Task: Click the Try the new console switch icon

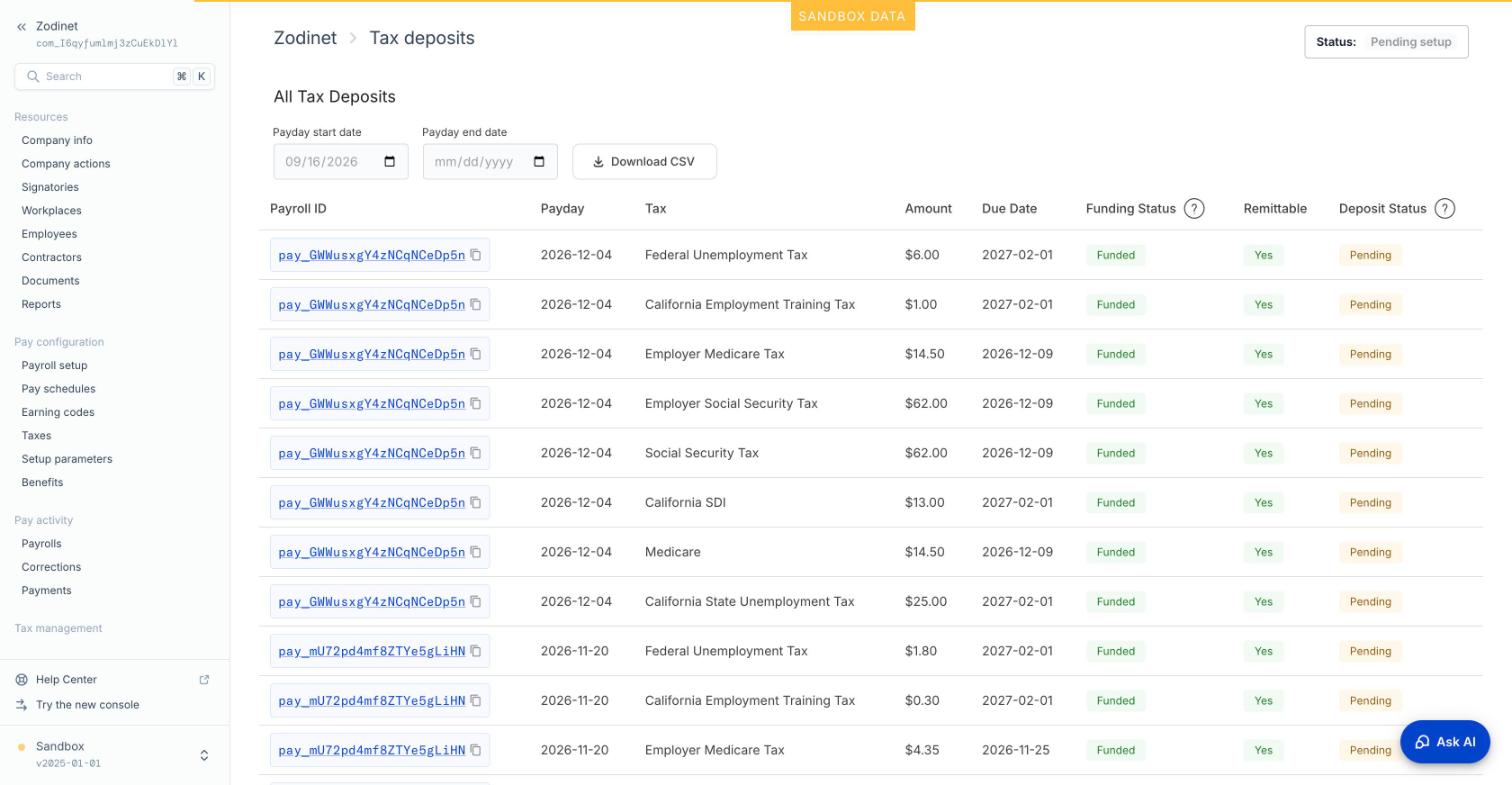Action: (x=21, y=705)
